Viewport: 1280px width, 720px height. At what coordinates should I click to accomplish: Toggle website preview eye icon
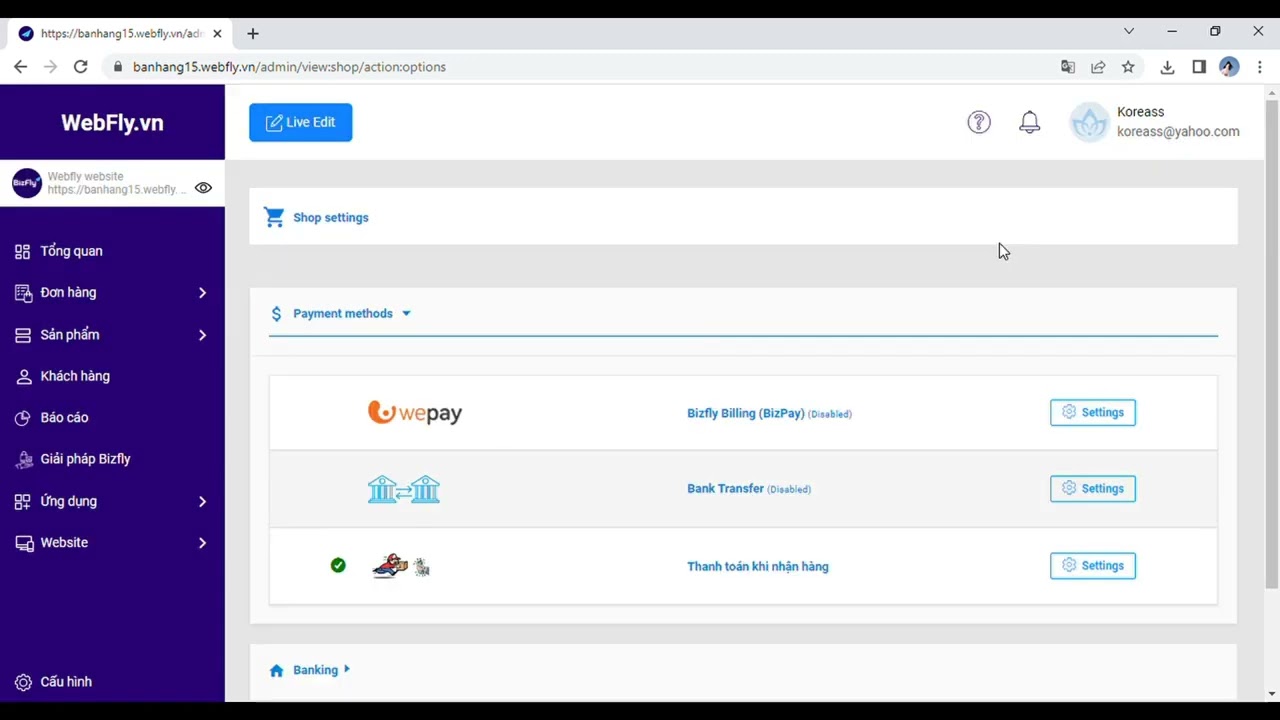click(203, 188)
